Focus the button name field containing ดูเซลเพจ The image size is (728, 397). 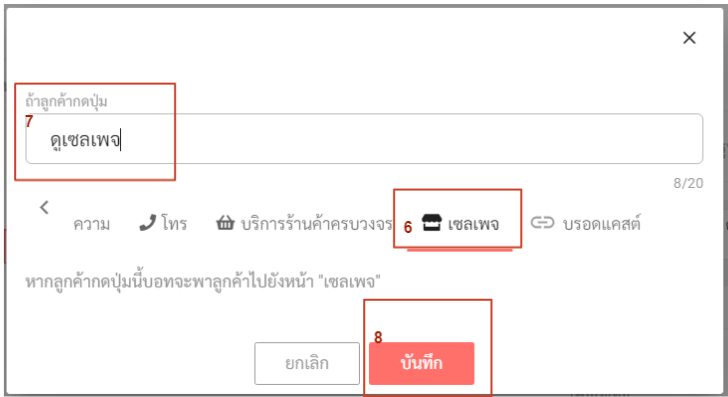(x=364, y=139)
